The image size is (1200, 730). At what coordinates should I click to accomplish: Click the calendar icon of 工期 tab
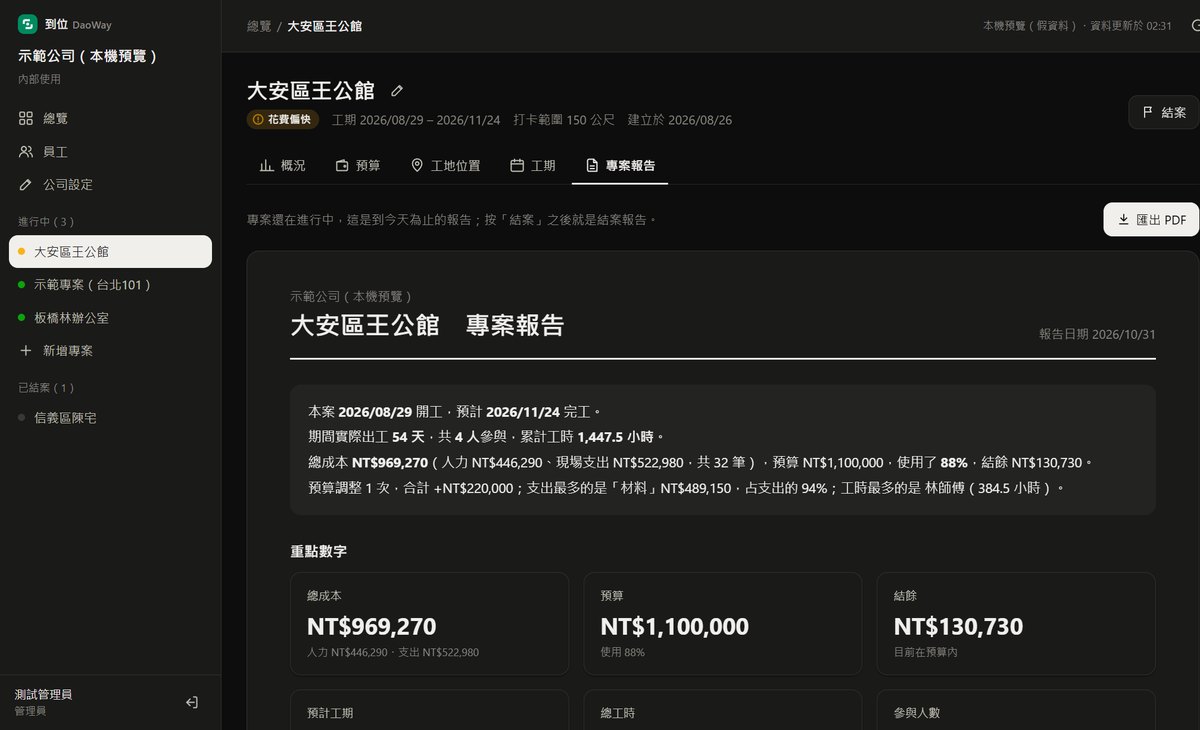pyautogui.click(x=517, y=165)
